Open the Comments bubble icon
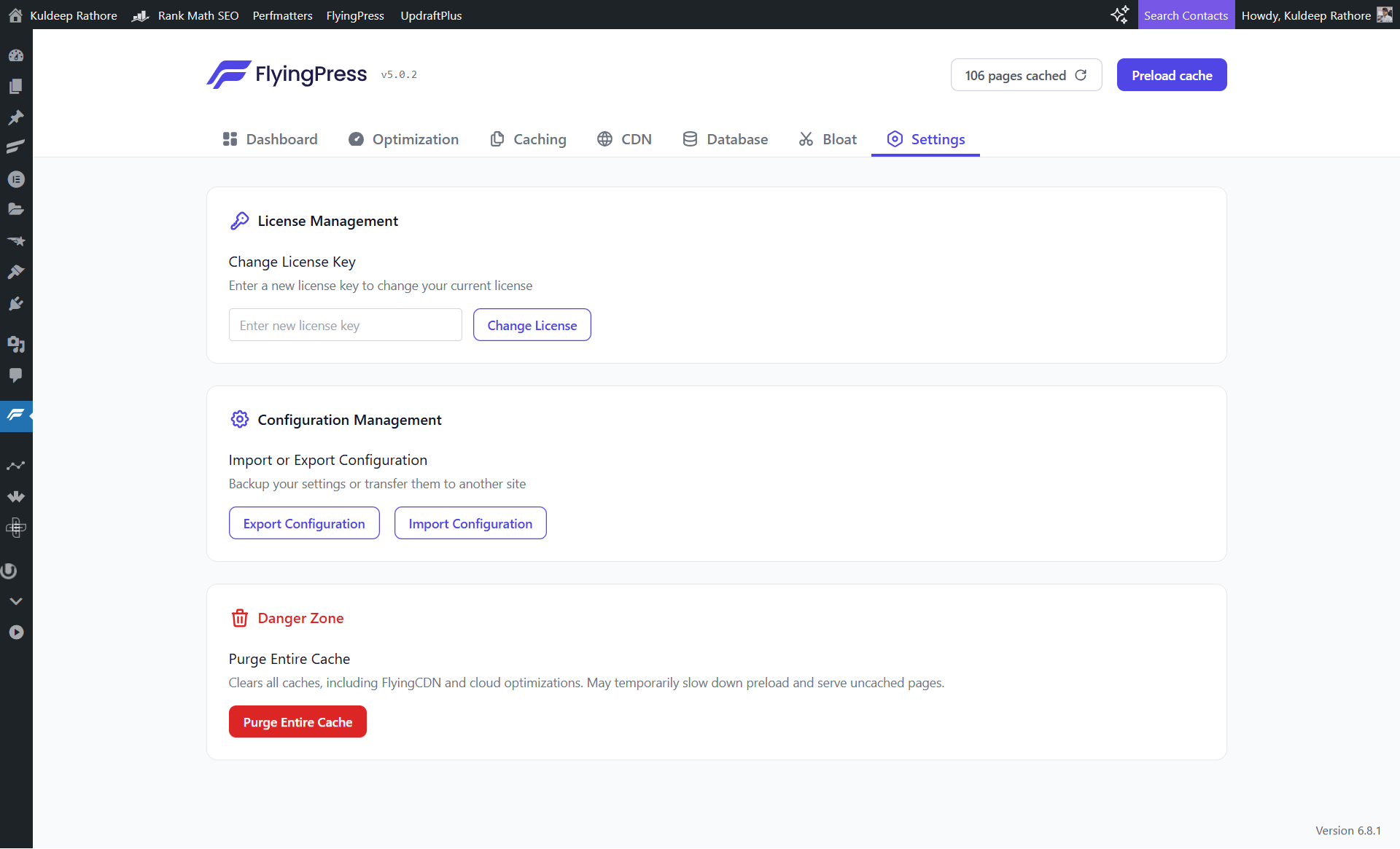The height and width of the screenshot is (849, 1400). [x=16, y=375]
